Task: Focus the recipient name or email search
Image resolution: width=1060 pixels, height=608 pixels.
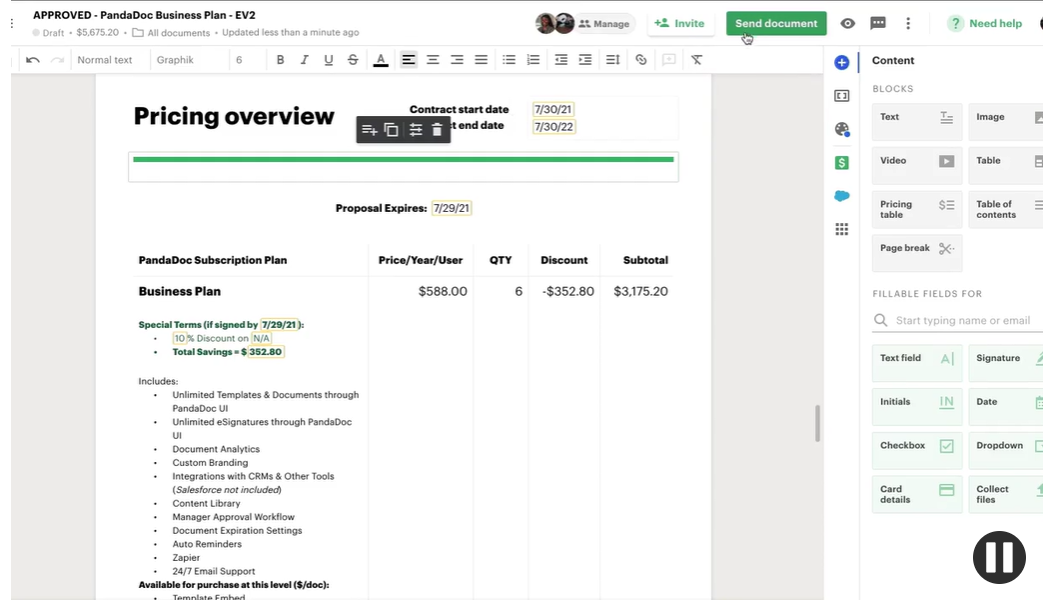Action: pos(957,320)
